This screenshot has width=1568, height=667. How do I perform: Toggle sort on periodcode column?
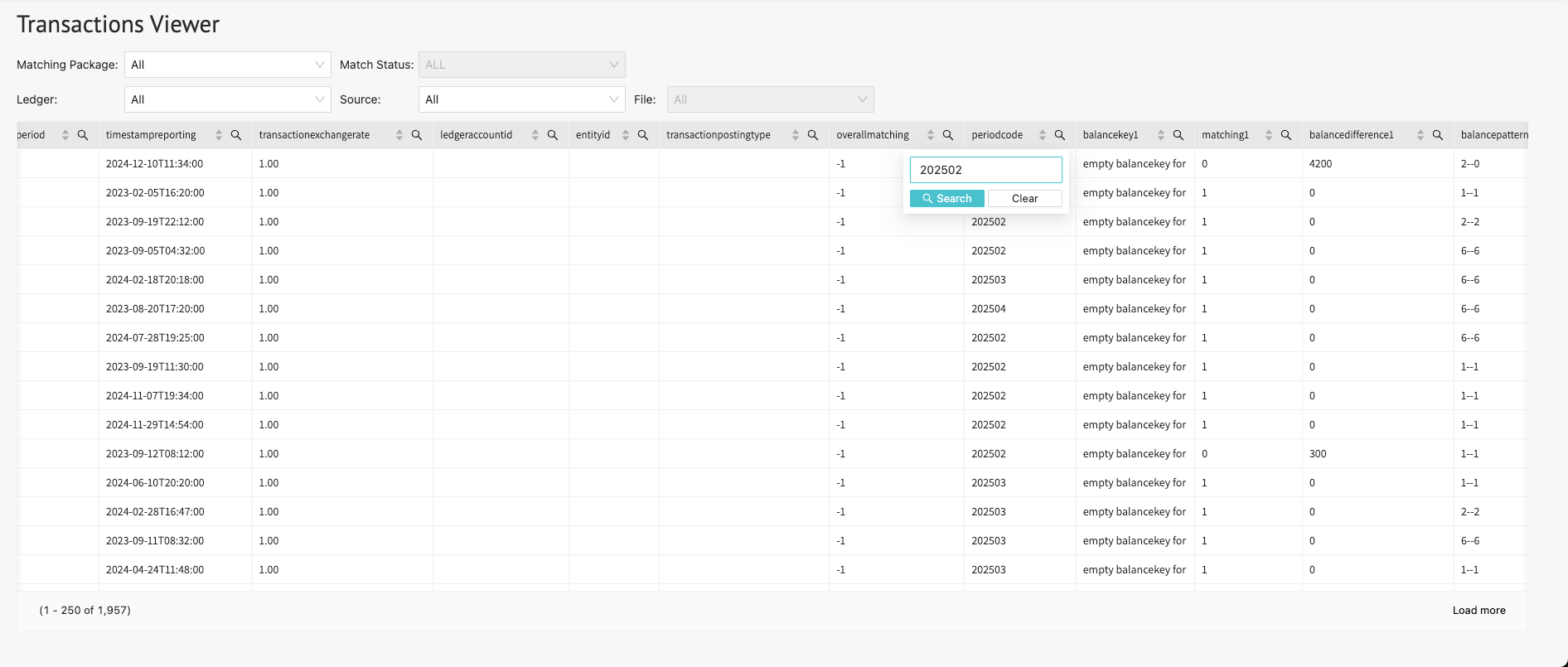[1043, 135]
